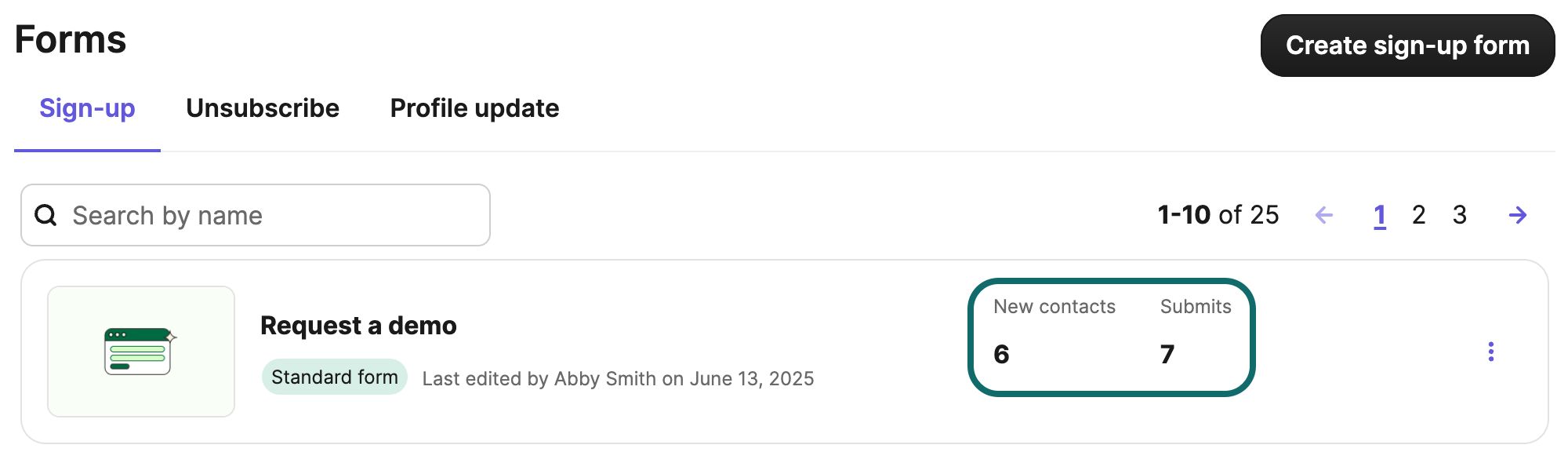
Task: Focus the Search by name field
Action: [x=267, y=215]
